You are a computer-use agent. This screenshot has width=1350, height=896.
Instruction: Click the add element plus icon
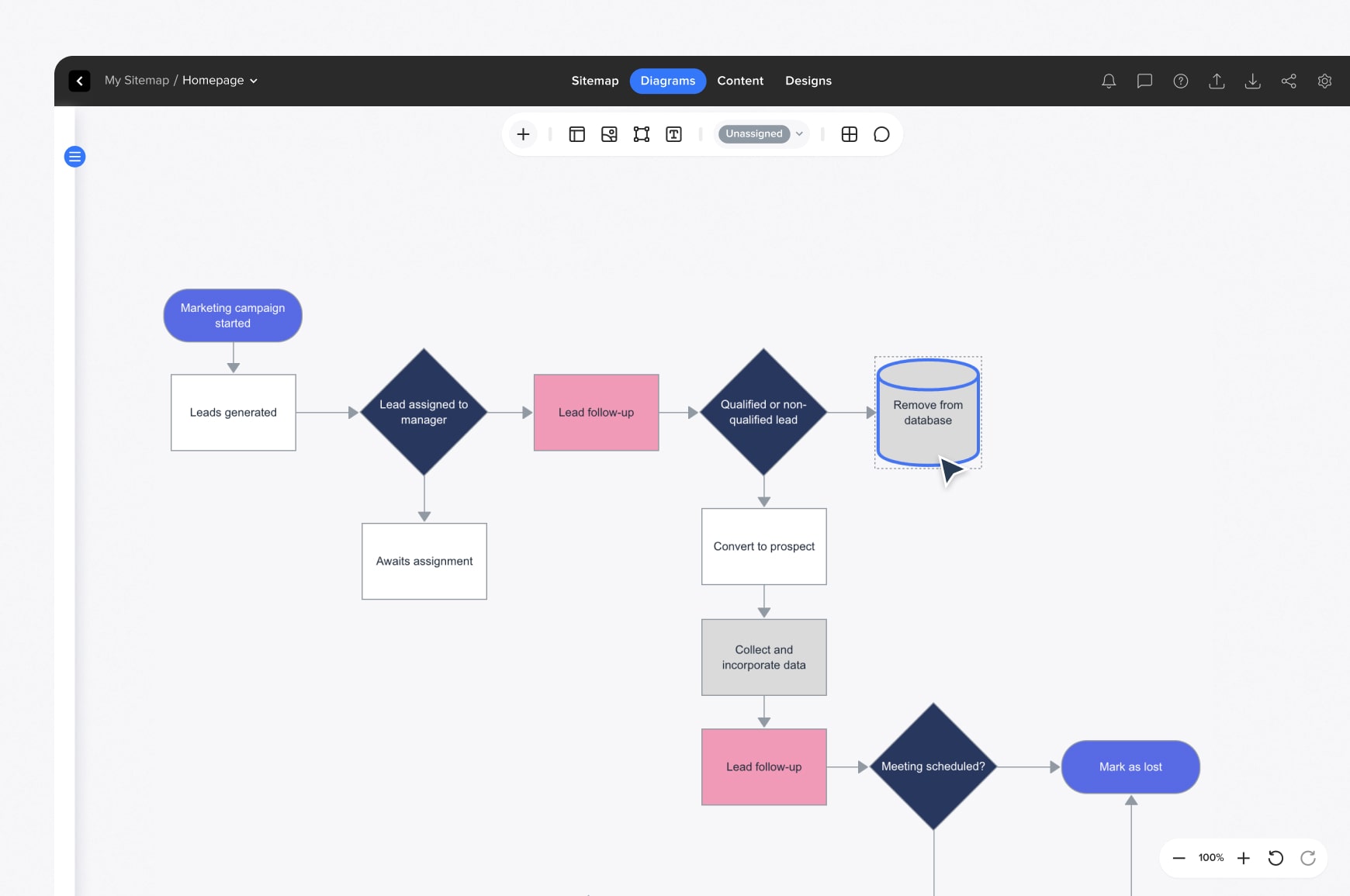pos(523,134)
